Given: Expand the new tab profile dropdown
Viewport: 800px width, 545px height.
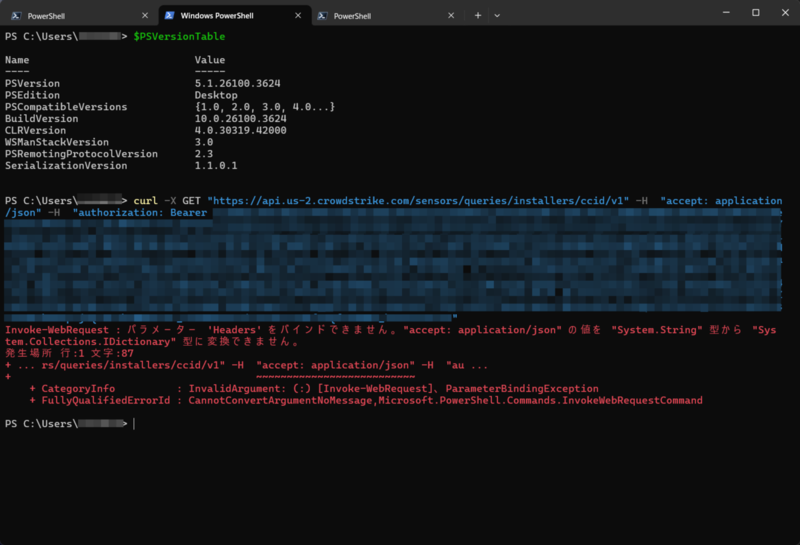Looking at the screenshot, I should point(497,15).
